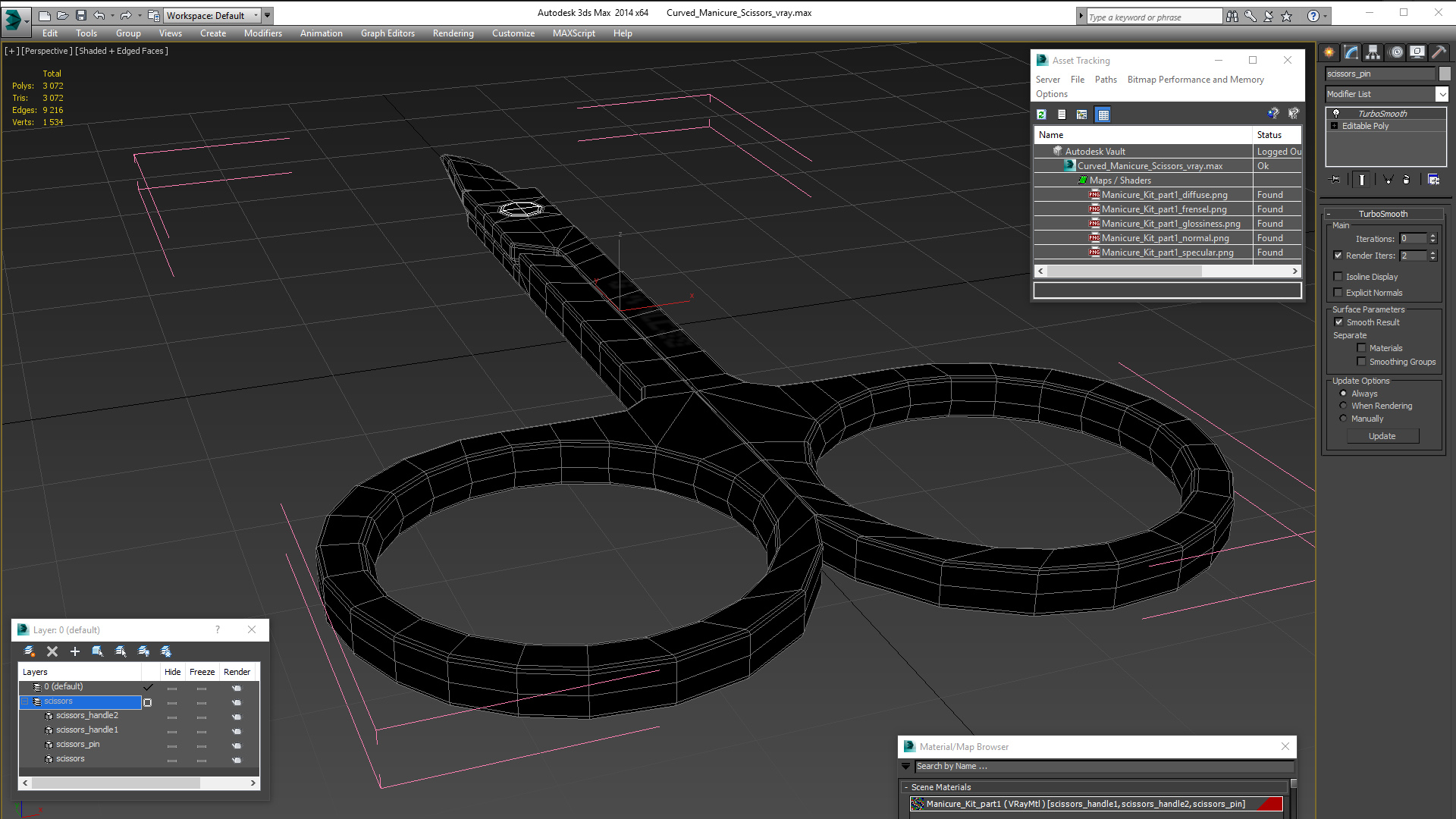Click the Pin Stack icon
Image resolution: width=1456 pixels, height=819 pixels.
coord(1335,180)
